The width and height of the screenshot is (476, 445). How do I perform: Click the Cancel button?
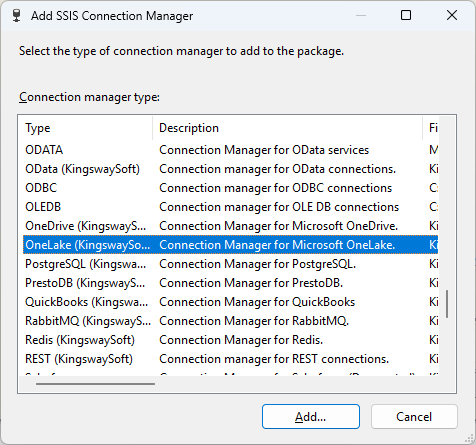[x=414, y=417]
